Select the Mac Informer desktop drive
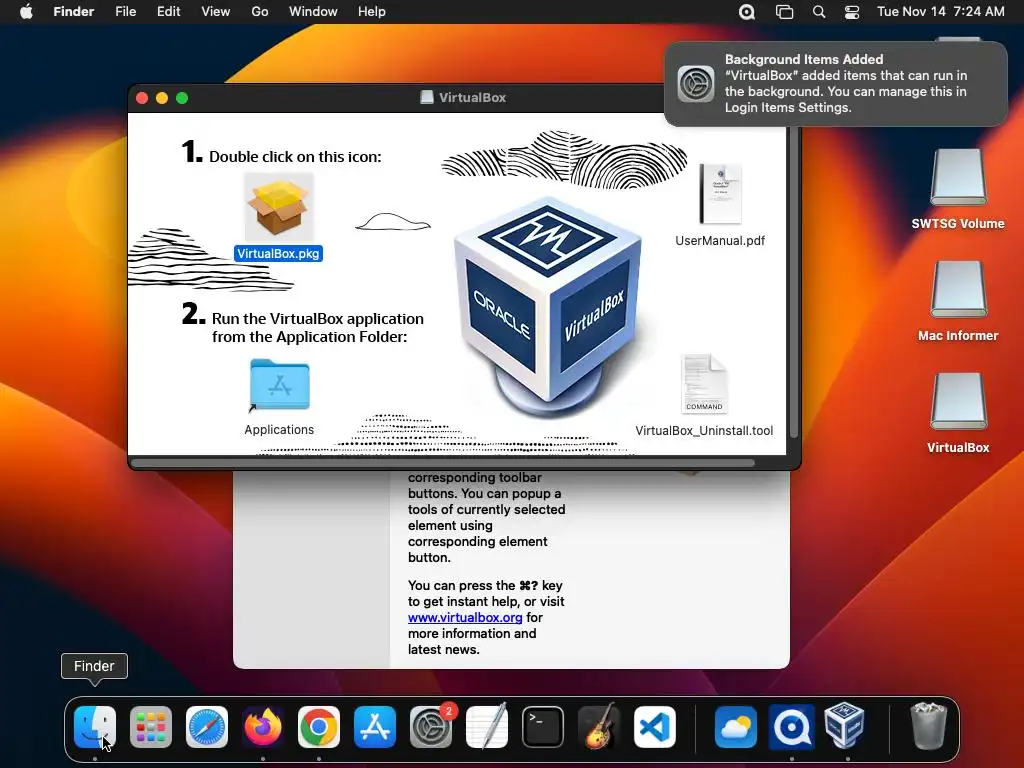 click(958, 290)
